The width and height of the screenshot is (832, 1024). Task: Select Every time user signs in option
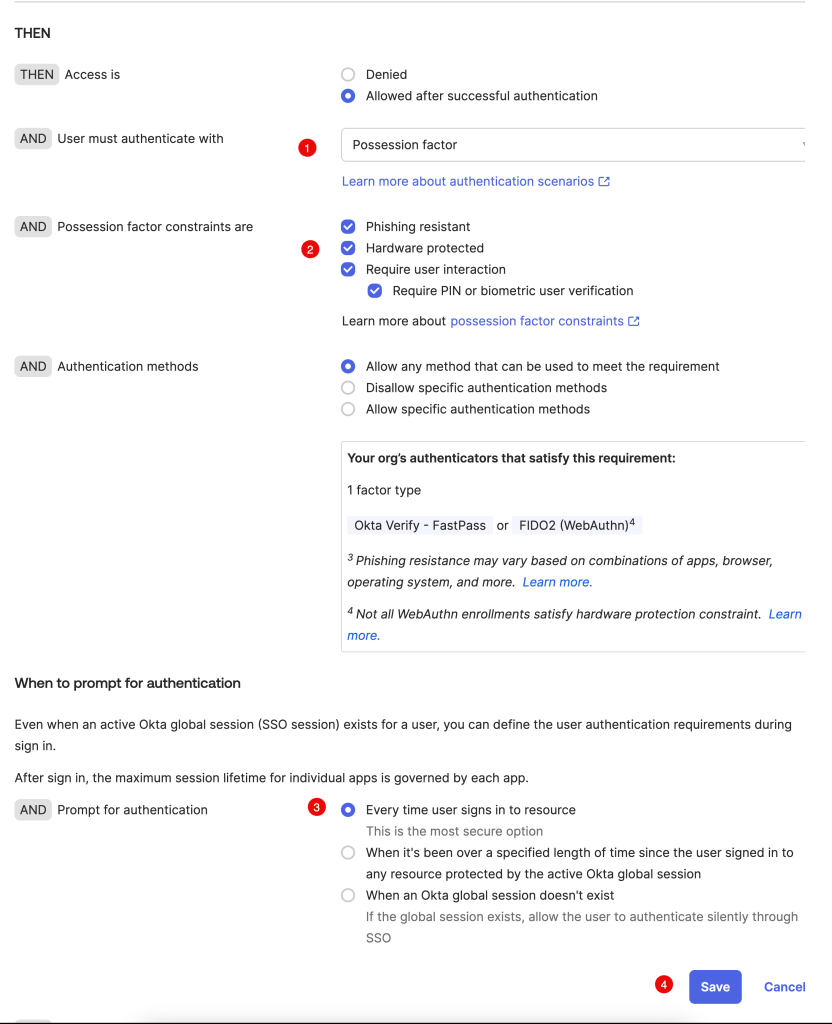coord(348,810)
